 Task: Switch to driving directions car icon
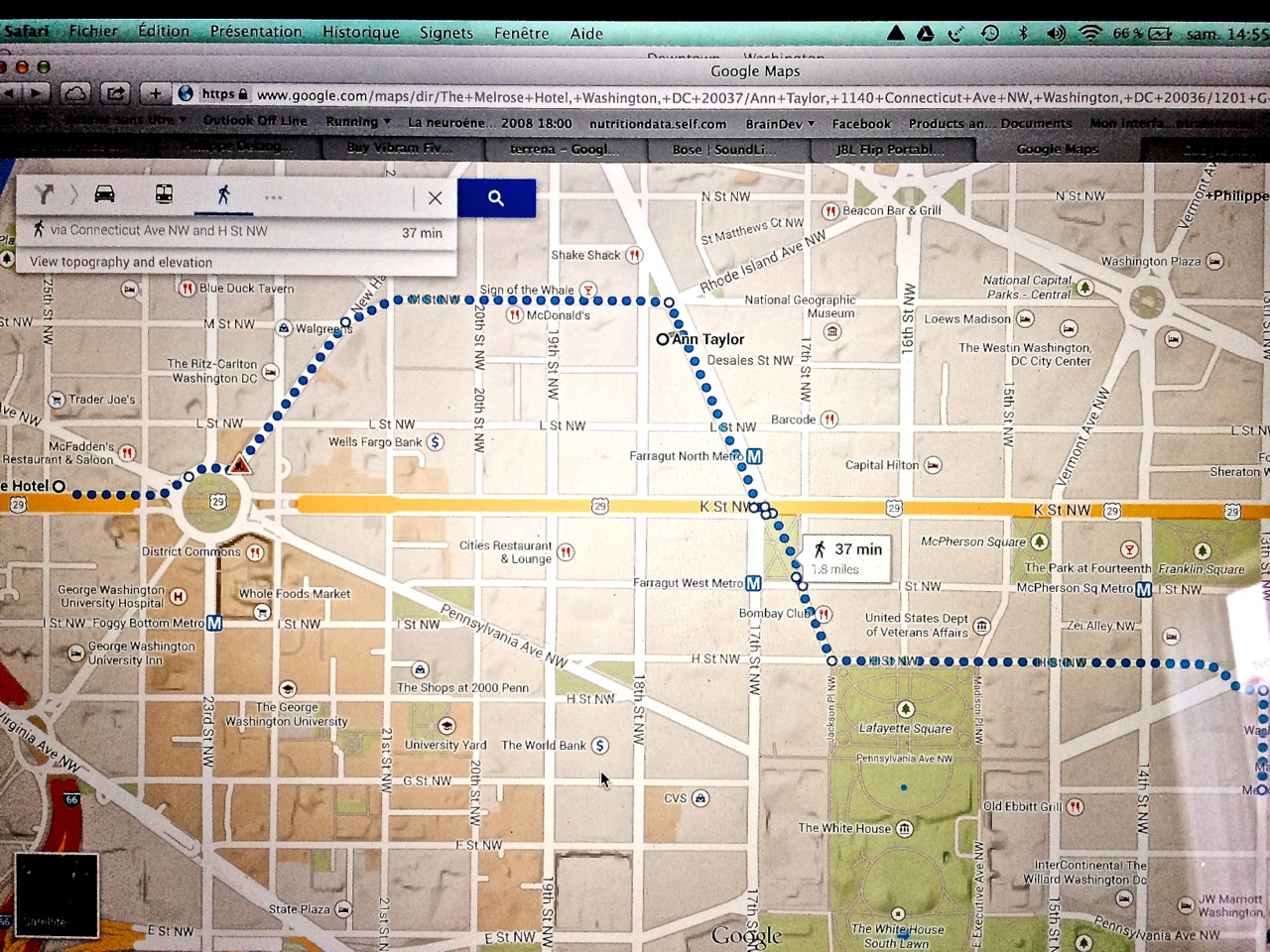click(x=104, y=194)
